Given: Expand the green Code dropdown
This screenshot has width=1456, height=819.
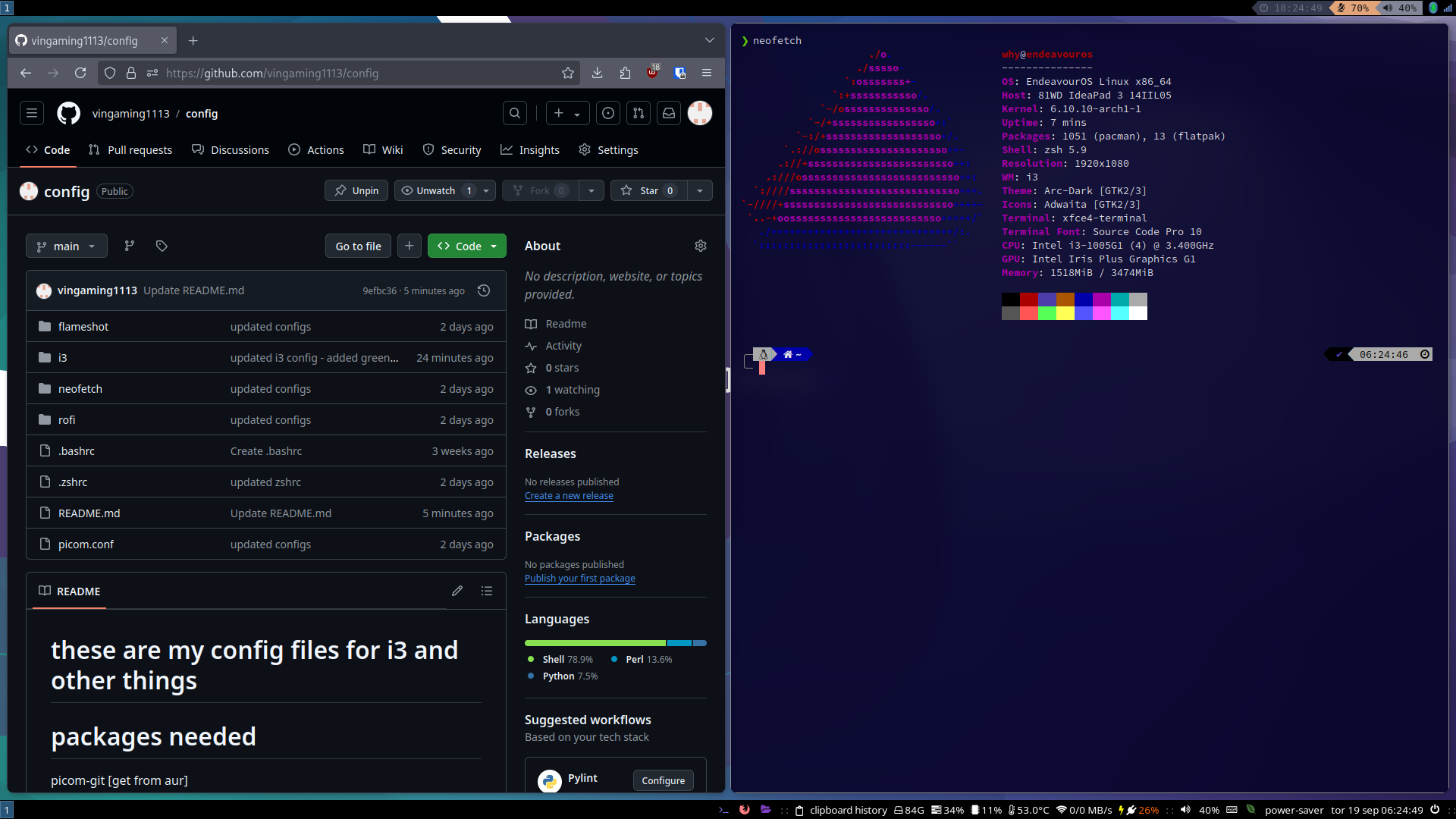Looking at the screenshot, I should click(494, 246).
